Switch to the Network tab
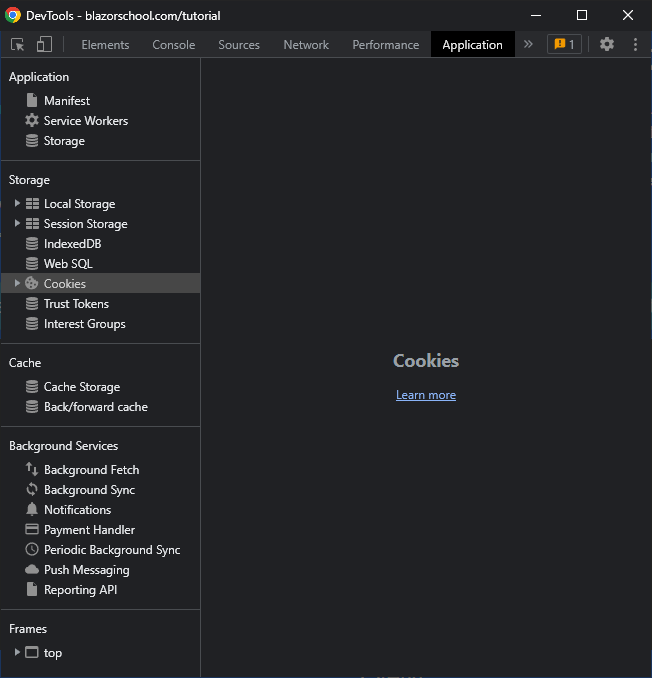 coord(306,45)
